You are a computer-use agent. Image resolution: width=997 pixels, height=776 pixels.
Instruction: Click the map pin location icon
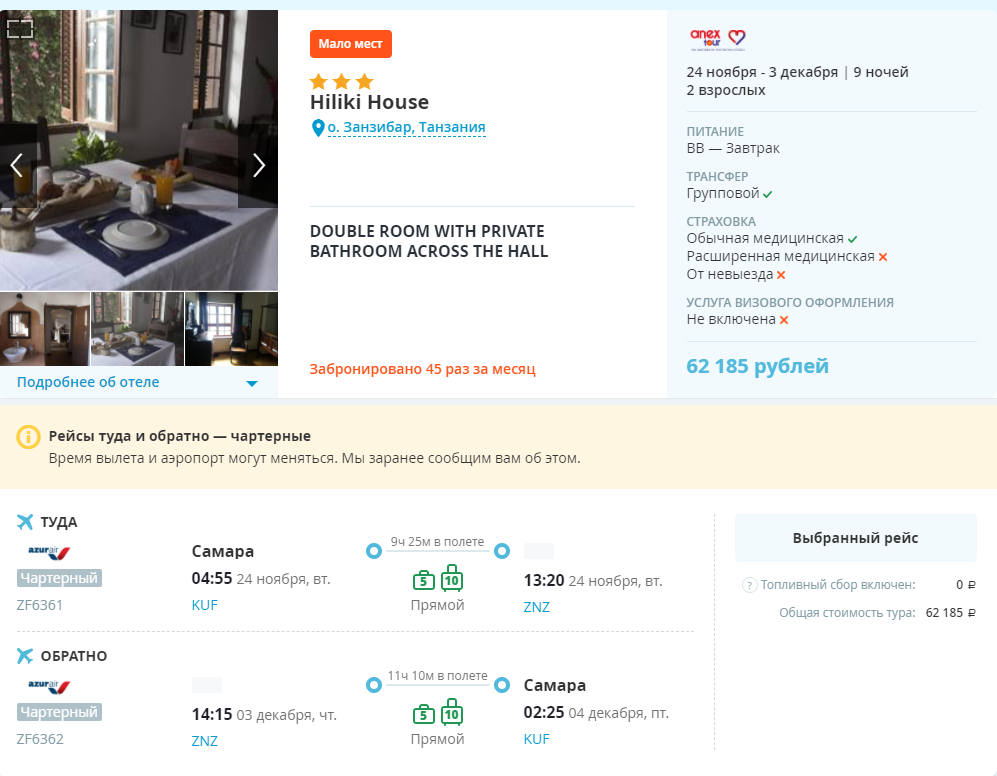pyautogui.click(x=318, y=128)
